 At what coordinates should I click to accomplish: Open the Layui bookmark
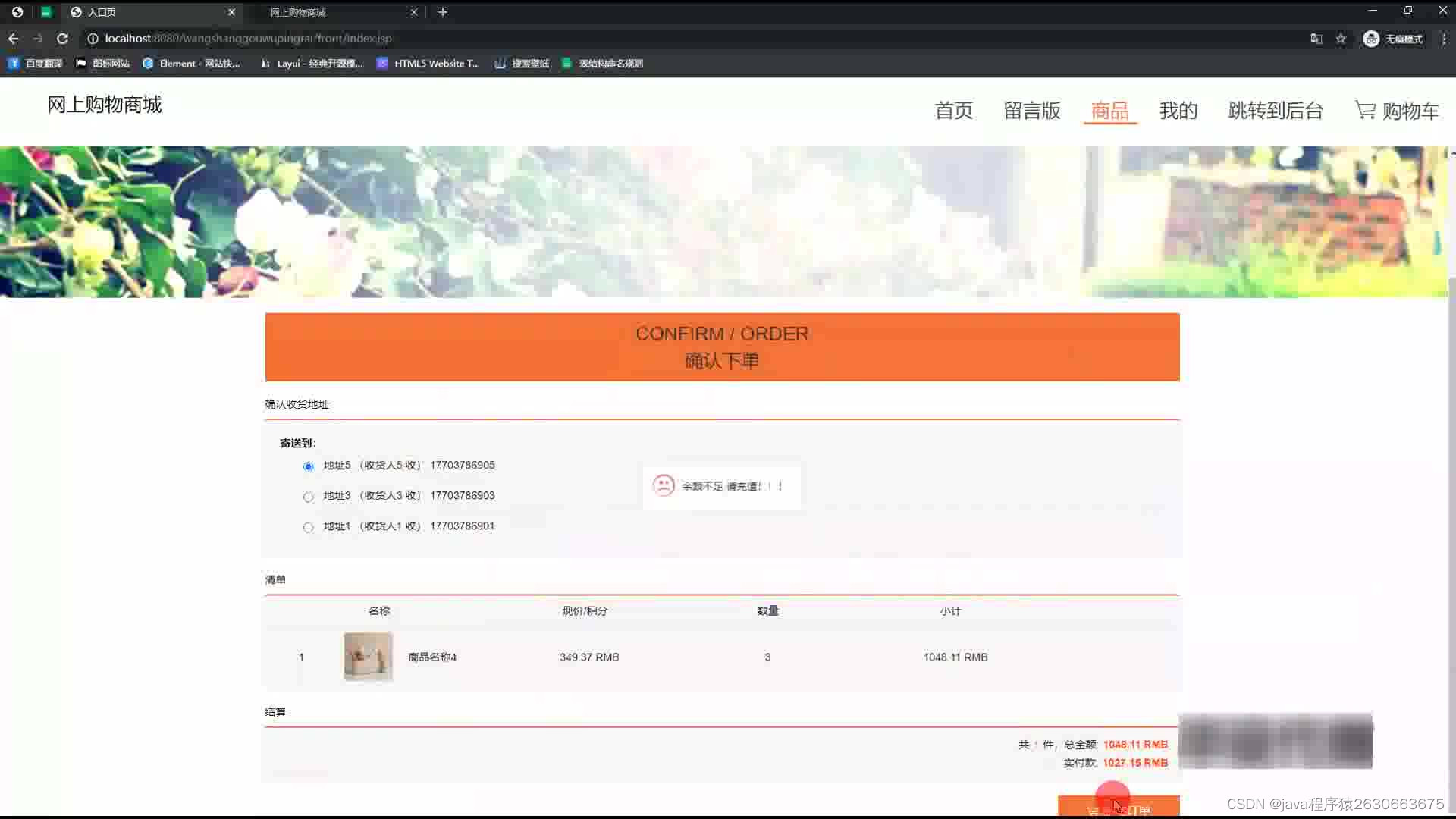tap(311, 63)
